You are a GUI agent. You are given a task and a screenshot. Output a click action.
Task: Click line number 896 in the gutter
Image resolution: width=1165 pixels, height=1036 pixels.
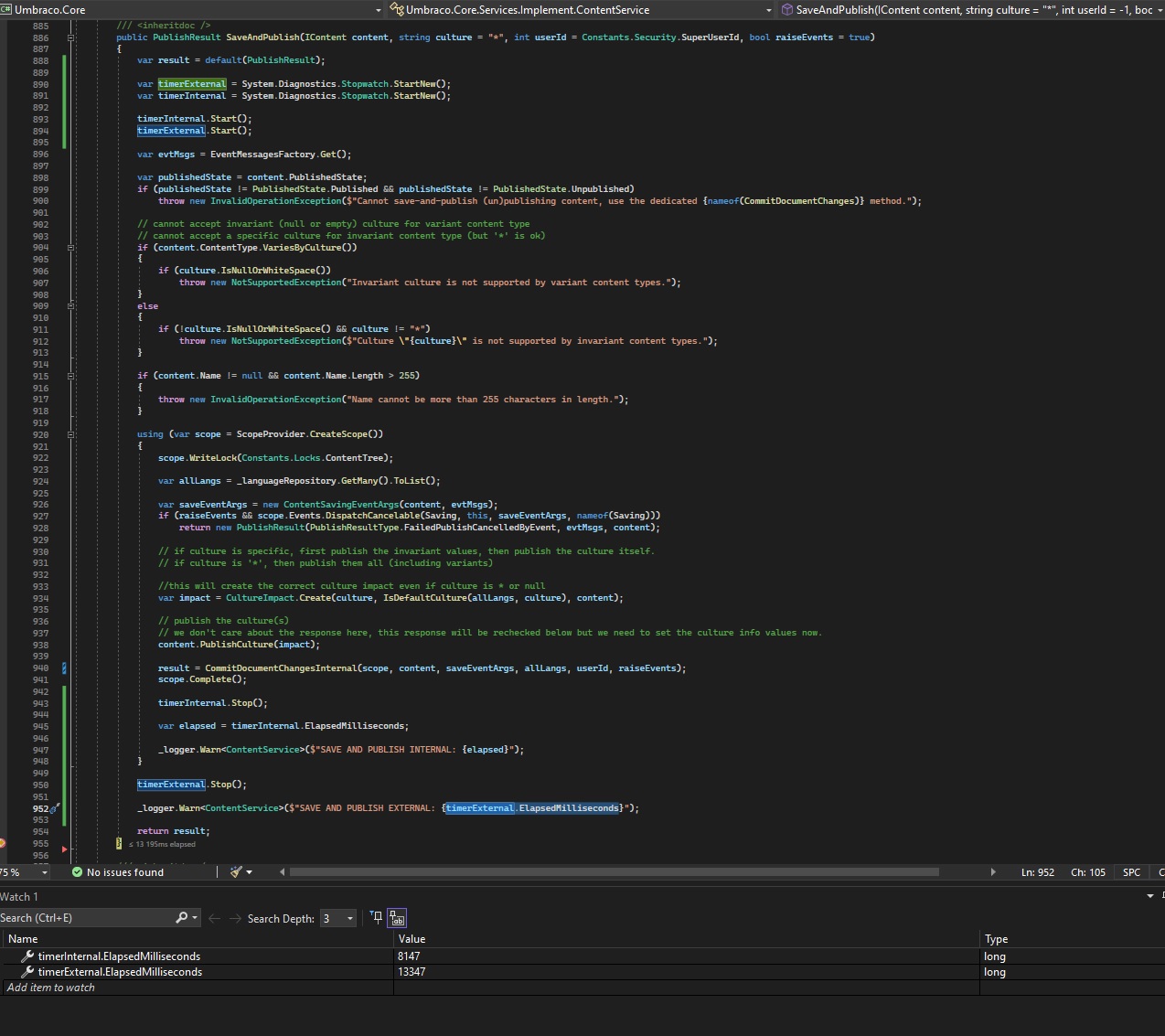[41, 155]
